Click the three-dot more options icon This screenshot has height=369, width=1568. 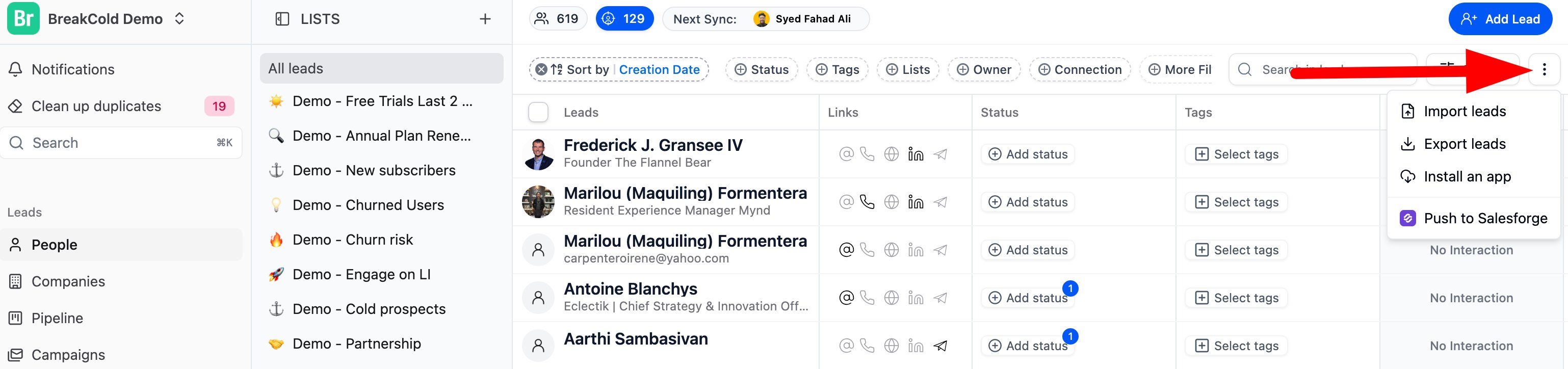(x=1544, y=69)
